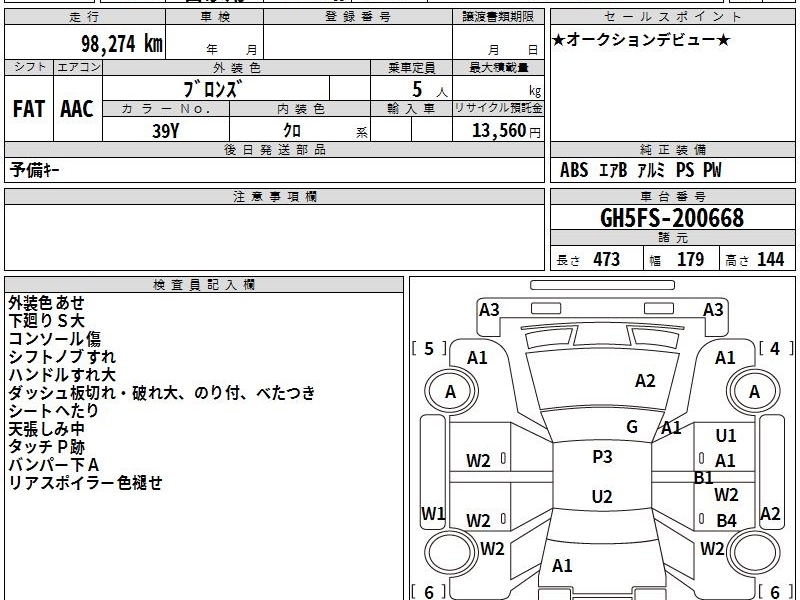Click the PW equipment label
800x600 pixels.
coord(712,170)
